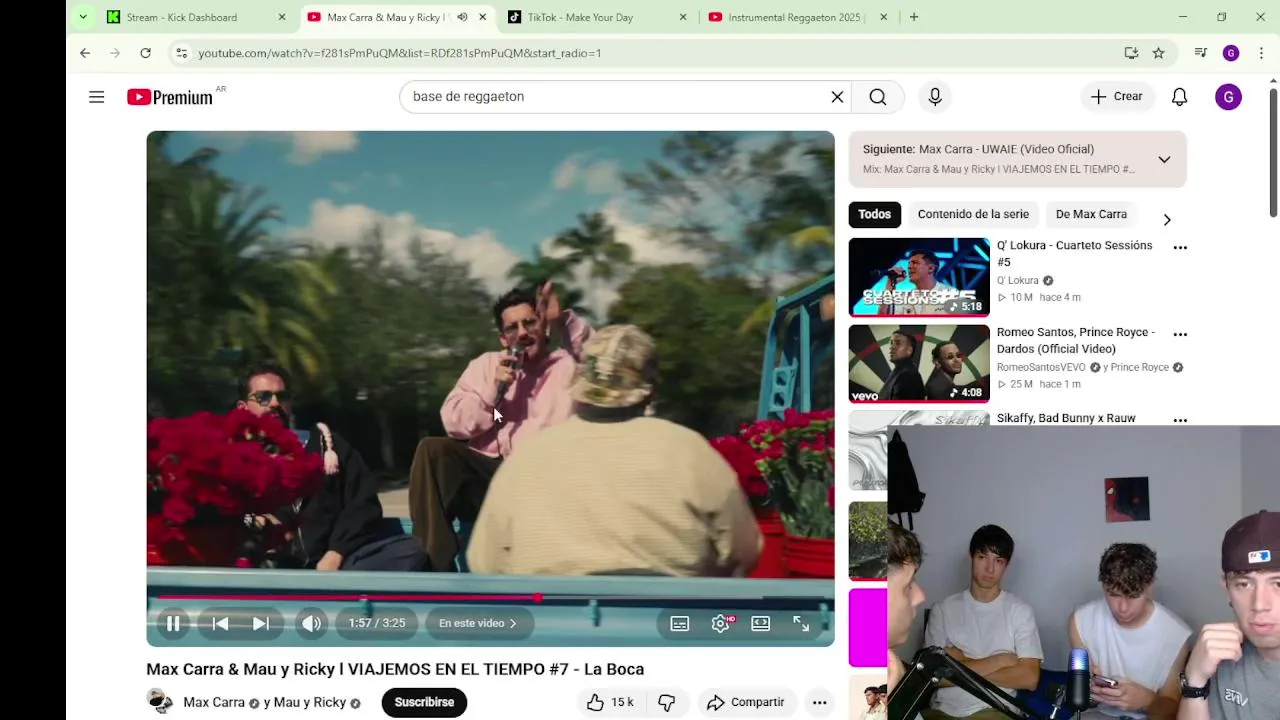Open the 'En este video' chapters chip
1280x720 pixels.
478,623
